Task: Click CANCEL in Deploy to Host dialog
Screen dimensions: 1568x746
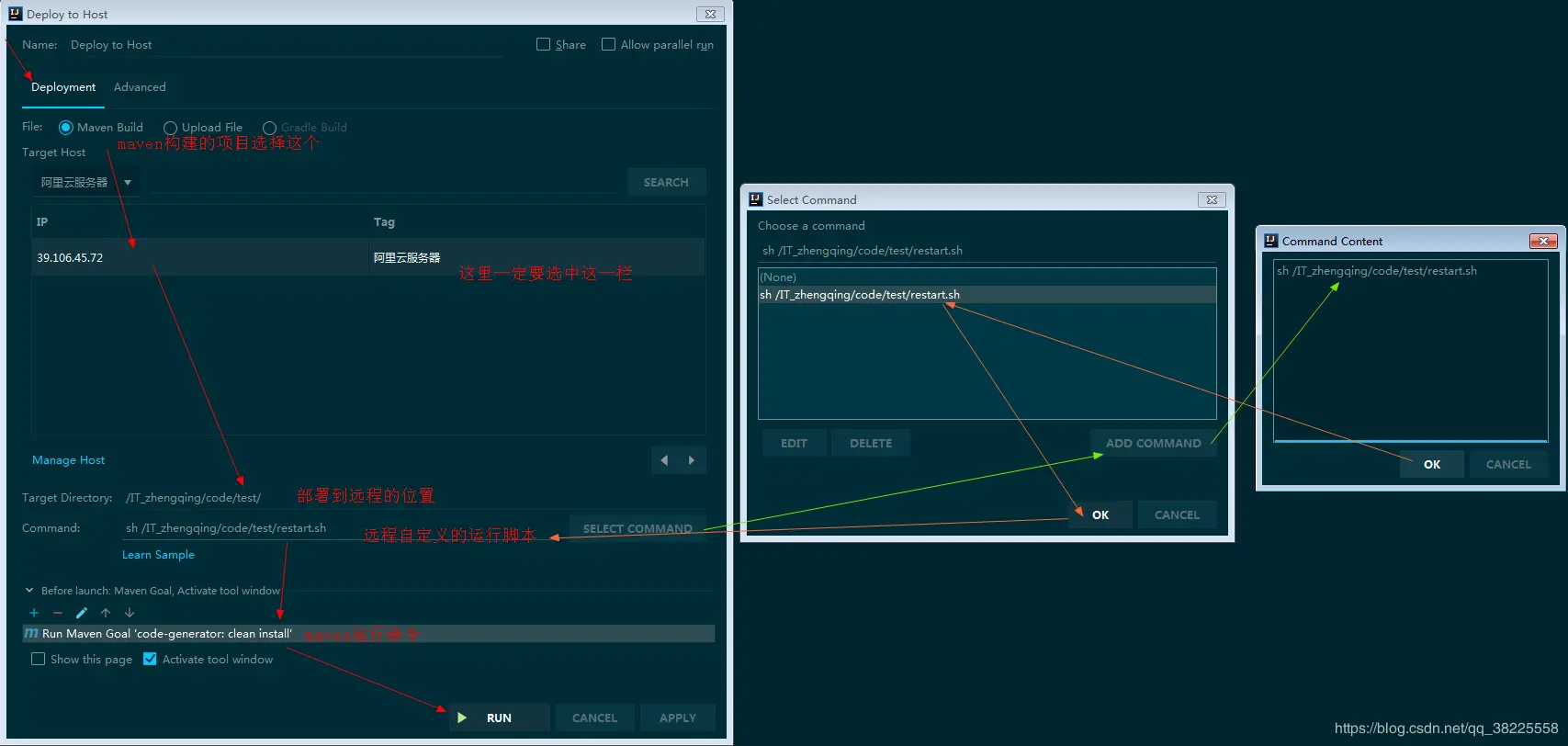Action: point(594,718)
